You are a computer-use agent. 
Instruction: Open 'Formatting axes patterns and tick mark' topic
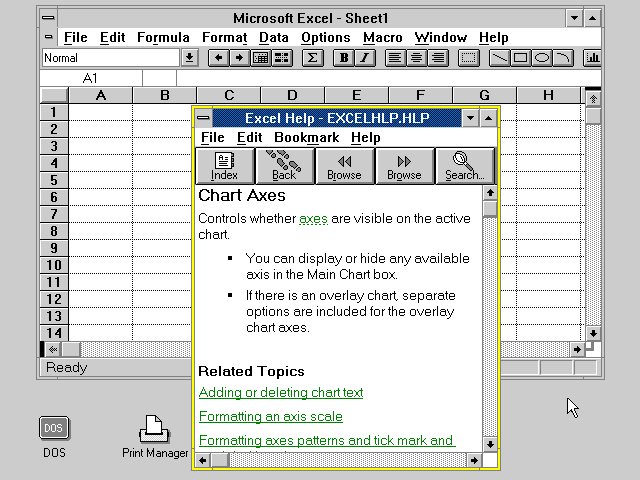[326, 440]
